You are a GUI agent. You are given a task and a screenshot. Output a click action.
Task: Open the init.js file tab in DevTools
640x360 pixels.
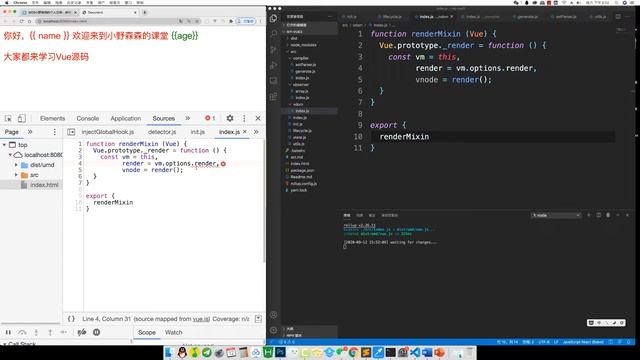tap(198, 132)
